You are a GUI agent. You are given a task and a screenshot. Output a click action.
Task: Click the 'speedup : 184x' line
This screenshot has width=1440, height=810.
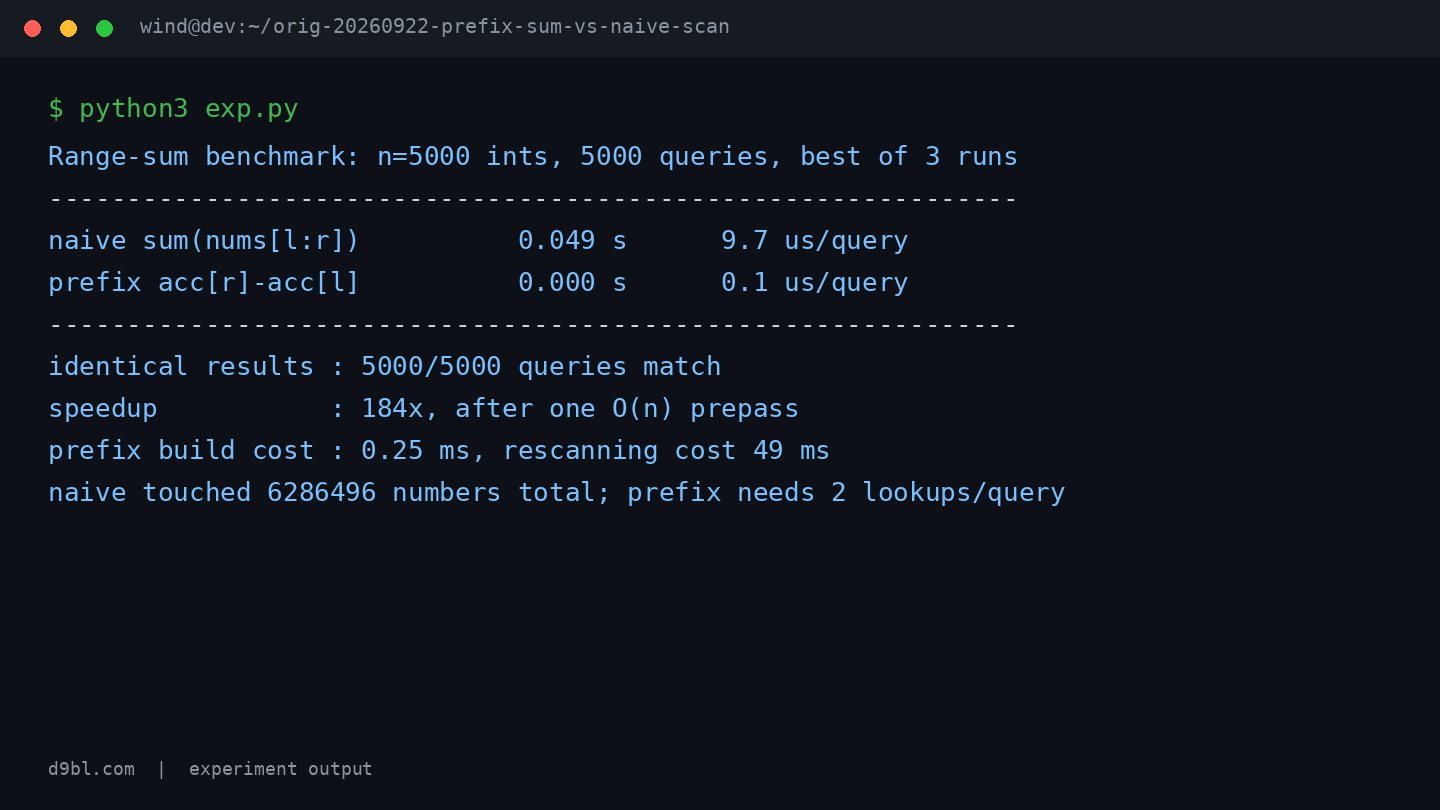click(x=424, y=409)
